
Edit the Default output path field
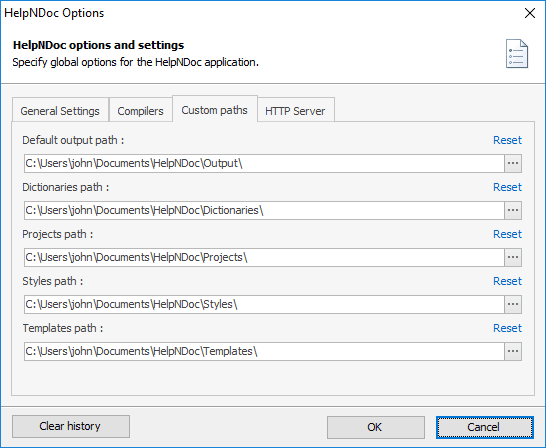coord(264,163)
